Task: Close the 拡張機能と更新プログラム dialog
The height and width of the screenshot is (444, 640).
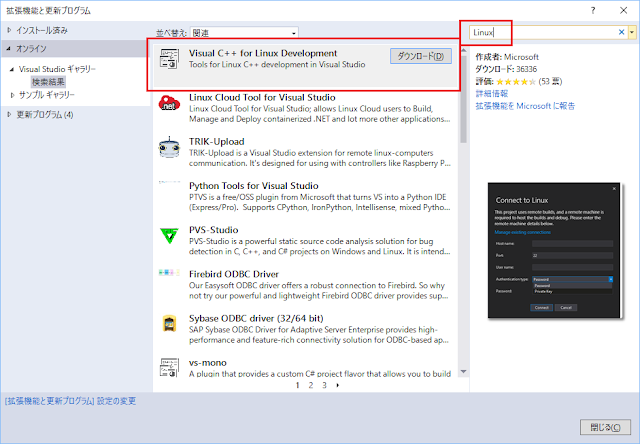Action: coord(623,11)
